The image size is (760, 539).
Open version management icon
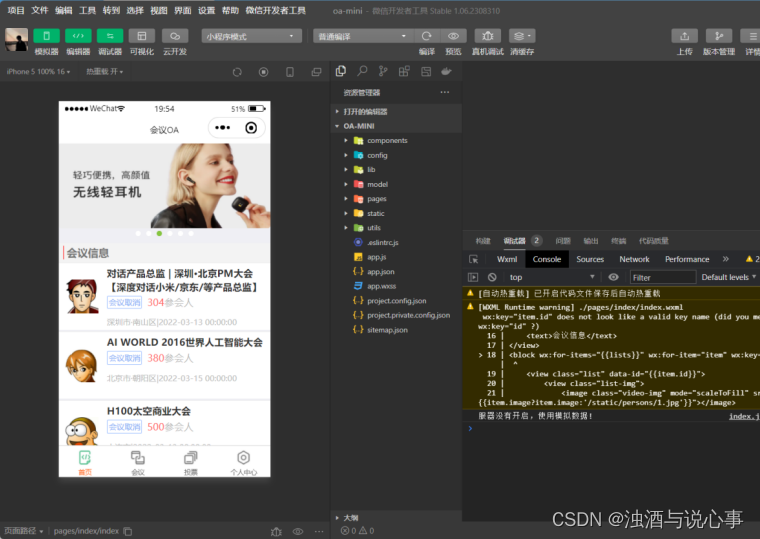click(719, 36)
